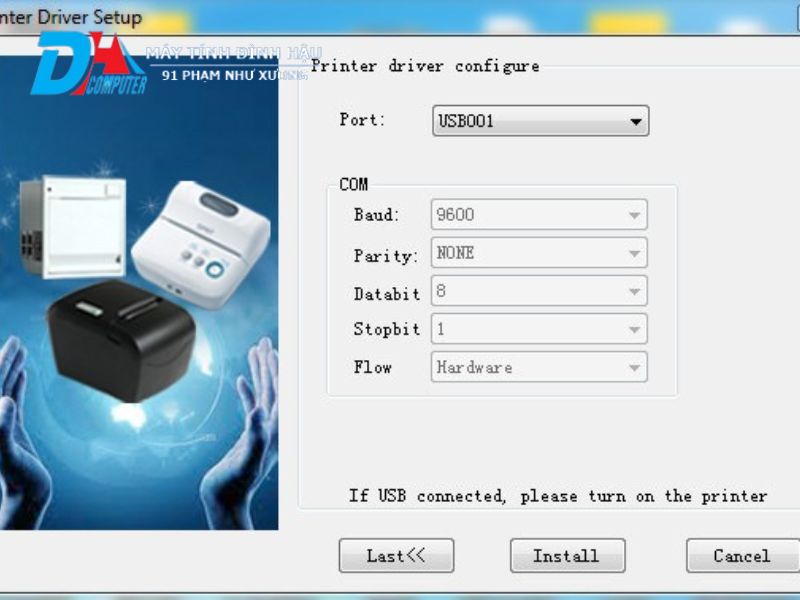Image resolution: width=800 pixels, height=600 pixels.
Task: Open the Port dropdown showing USB001
Action: pos(540,121)
